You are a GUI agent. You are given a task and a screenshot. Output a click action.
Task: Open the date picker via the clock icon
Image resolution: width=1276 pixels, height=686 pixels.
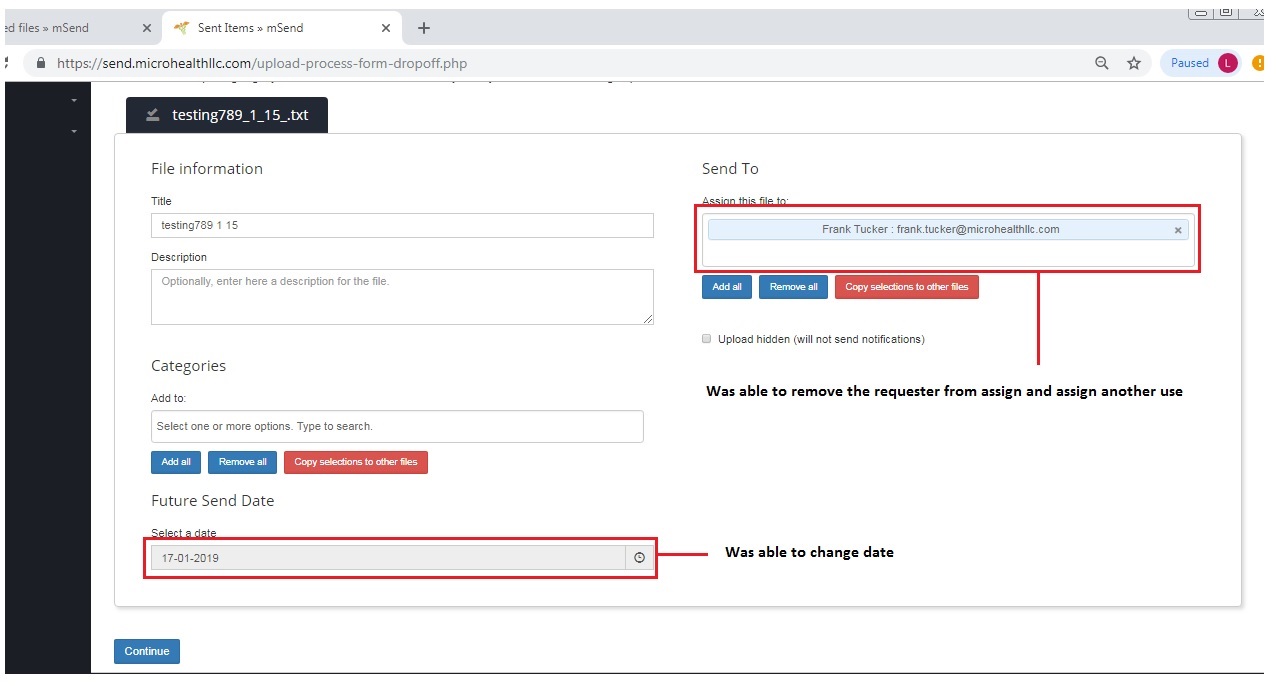(639, 557)
